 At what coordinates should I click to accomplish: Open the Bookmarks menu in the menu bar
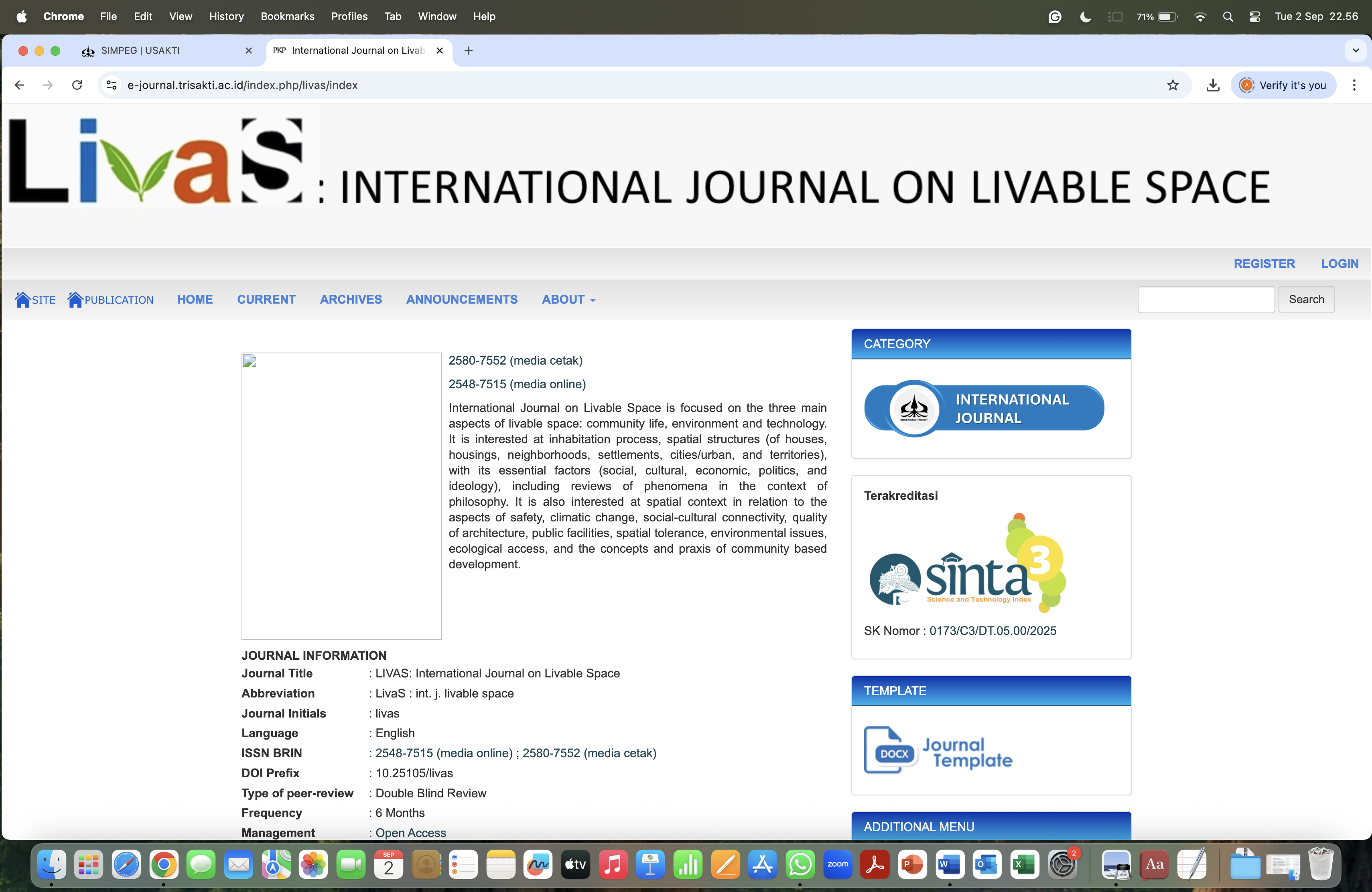[x=287, y=16]
